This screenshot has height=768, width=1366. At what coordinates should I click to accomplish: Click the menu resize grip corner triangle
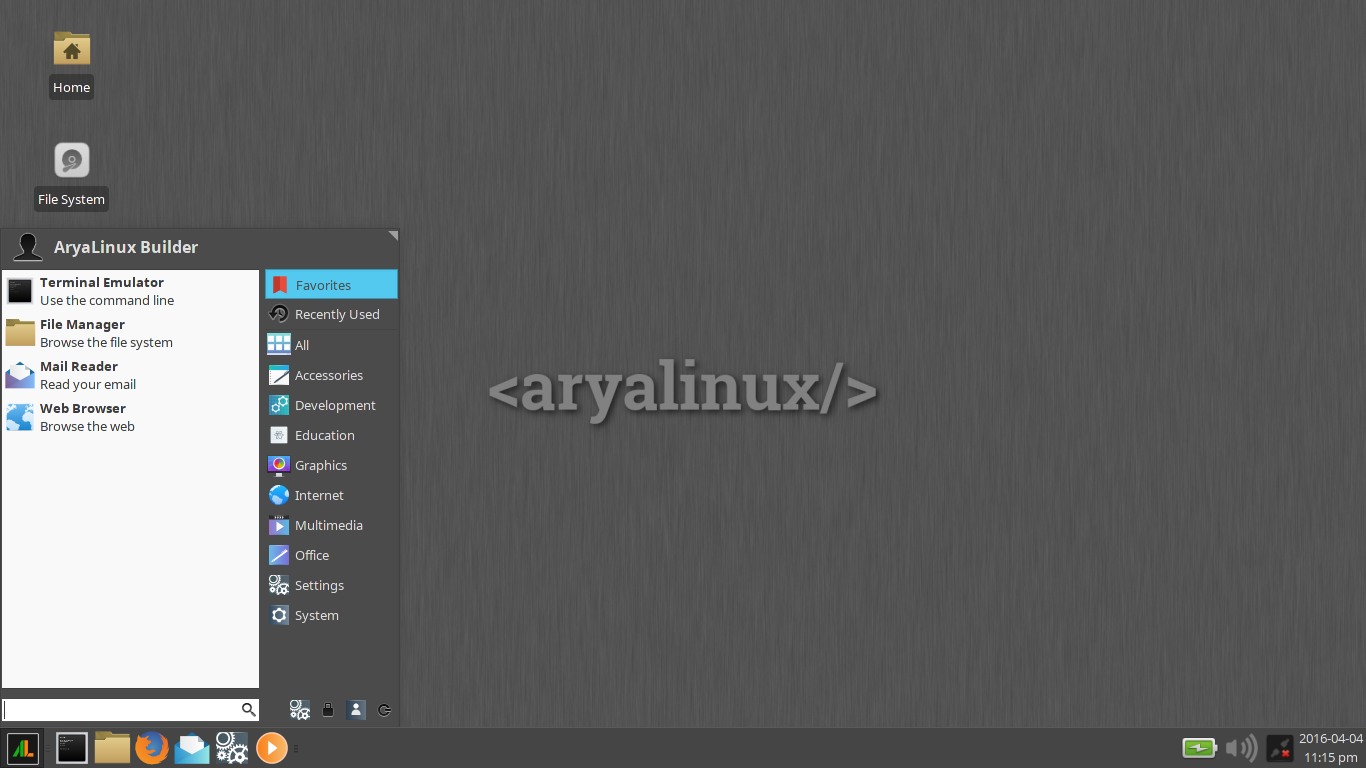pos(393,236)
